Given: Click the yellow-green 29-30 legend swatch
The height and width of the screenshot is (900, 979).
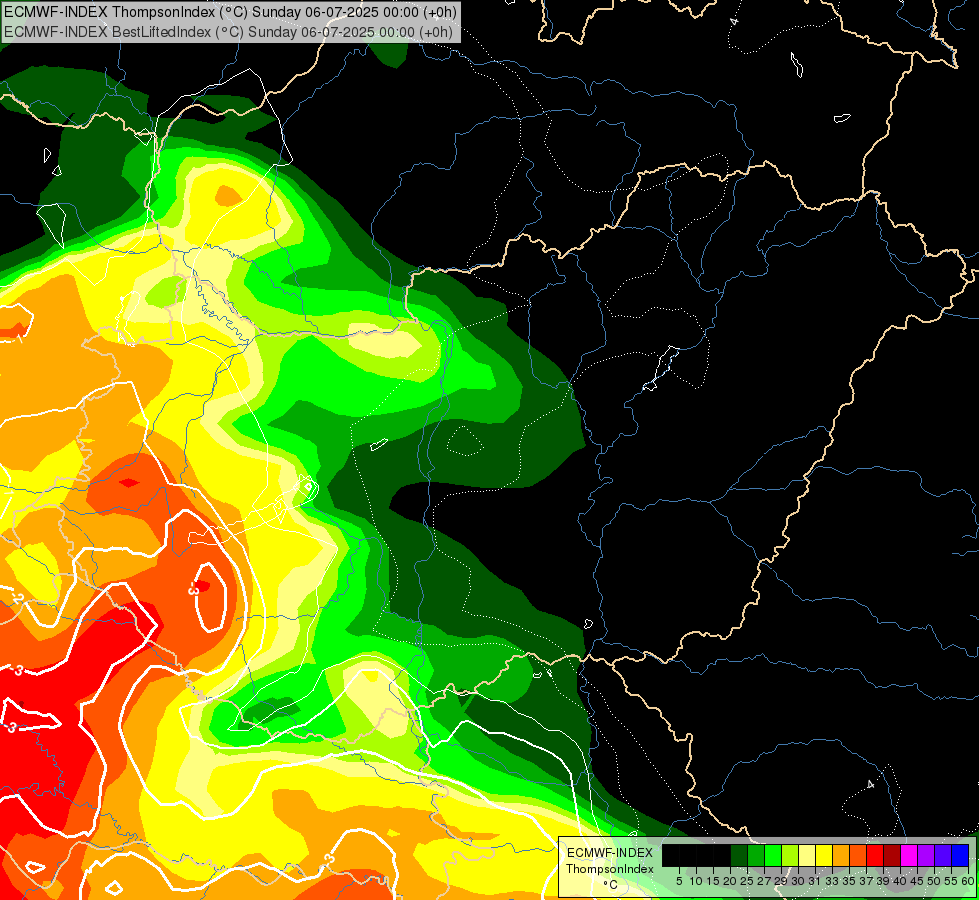Looking at the screenshot, I should (790, 855).
